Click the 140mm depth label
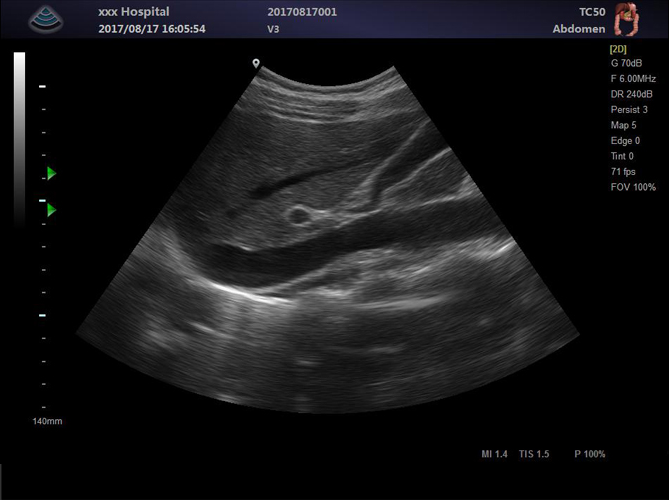The image size is (669, 500). coord(47,421)
